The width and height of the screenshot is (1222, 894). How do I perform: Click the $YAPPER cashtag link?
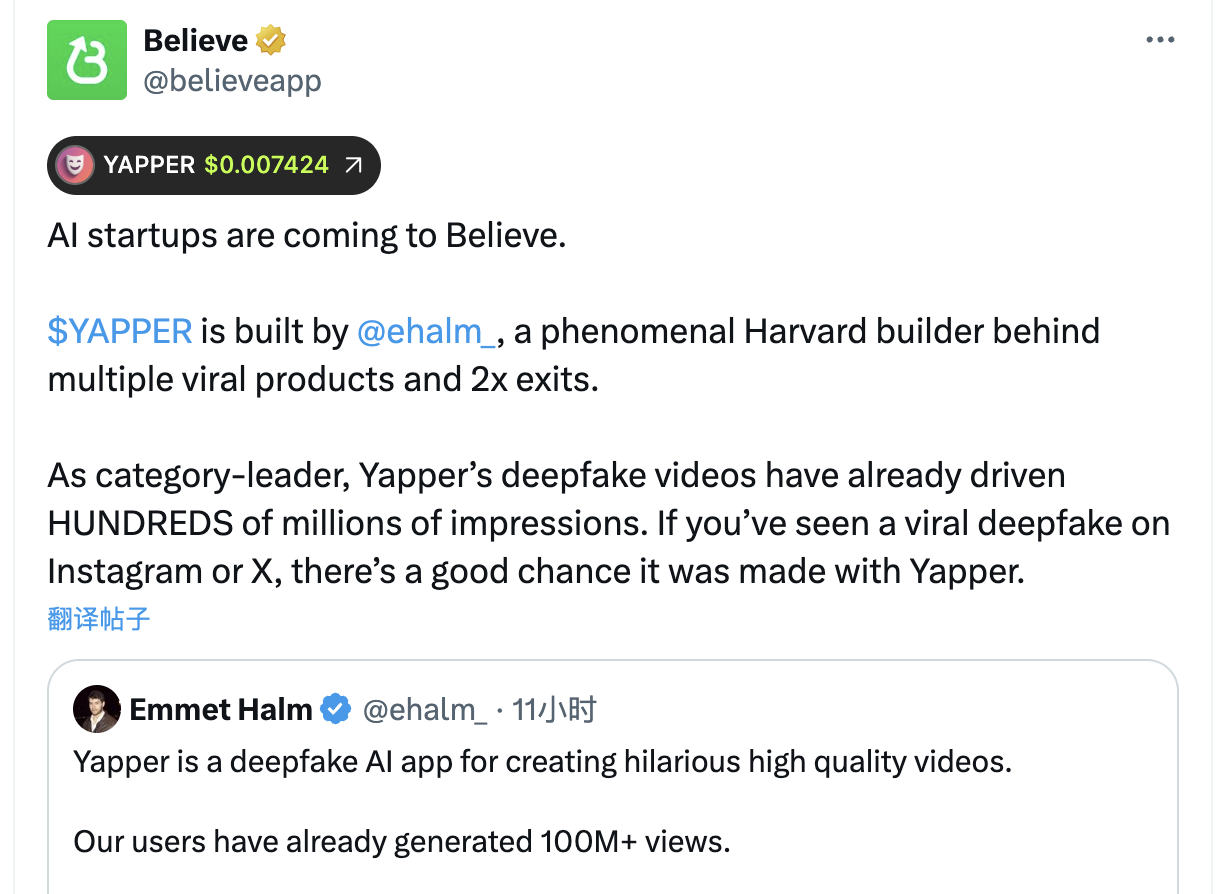pyautogui.click(x=119, y=331)
